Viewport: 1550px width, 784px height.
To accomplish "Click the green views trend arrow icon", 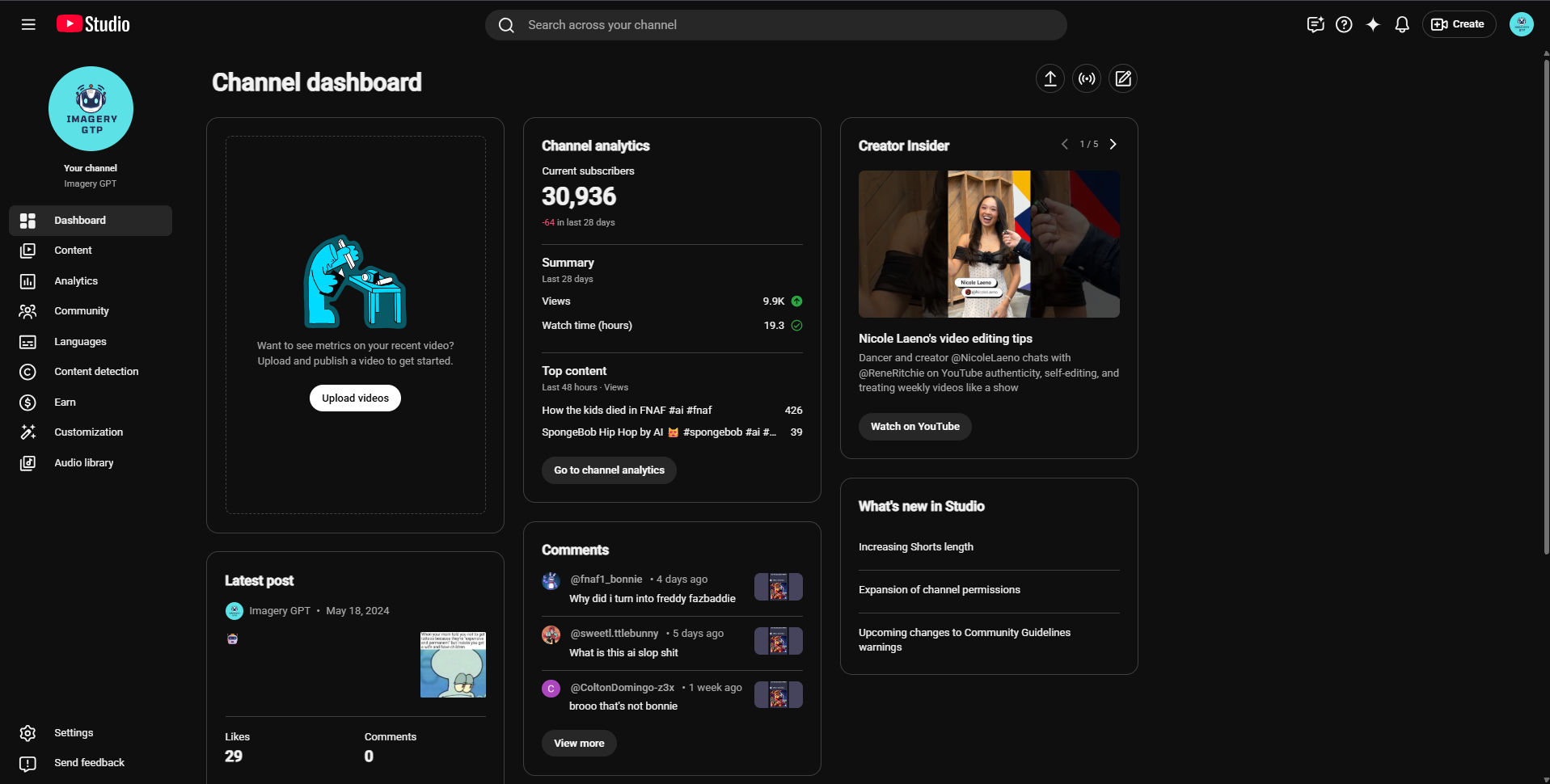I will coord(796,301).
